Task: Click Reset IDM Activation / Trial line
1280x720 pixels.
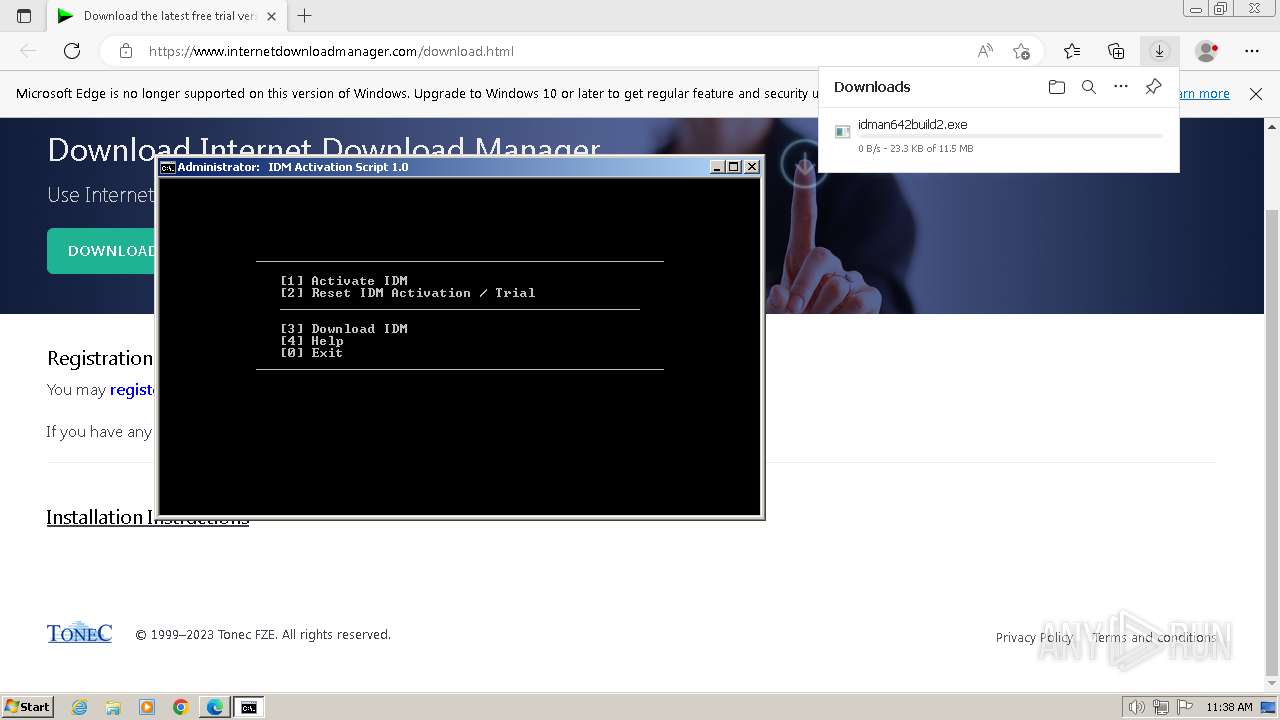Action: point(408,293)
